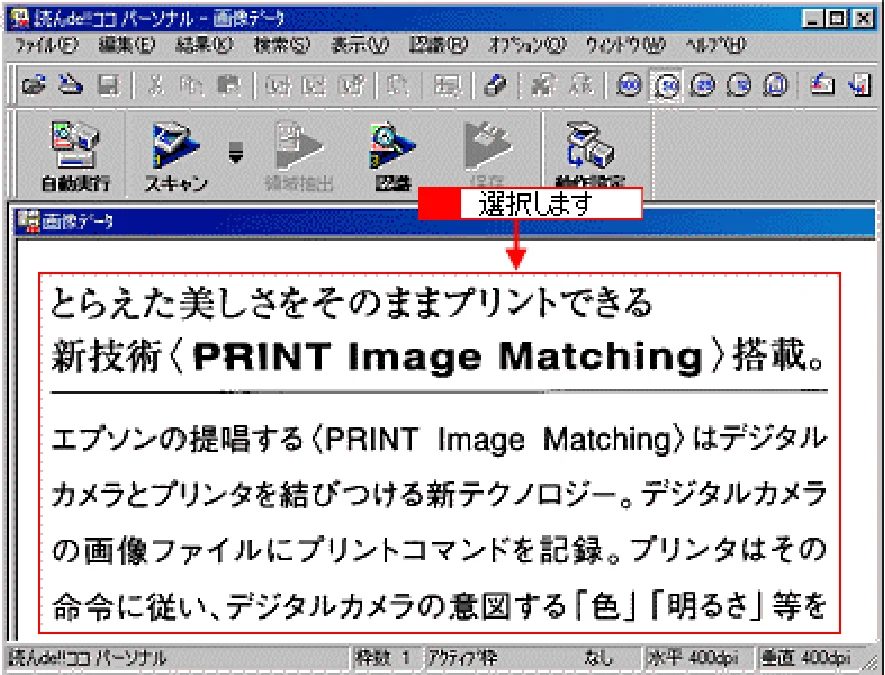Click the PRINT Image Matching heading line

point(438,356)
